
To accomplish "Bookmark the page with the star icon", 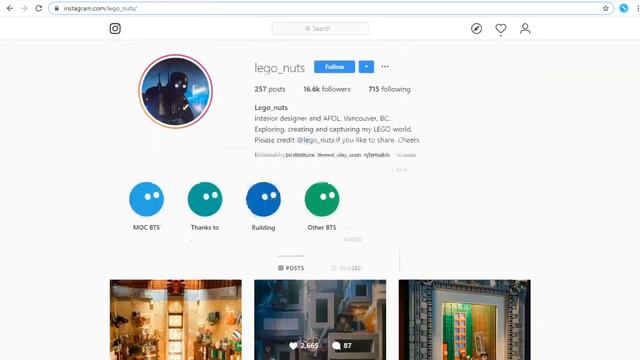I will [606, 8].
